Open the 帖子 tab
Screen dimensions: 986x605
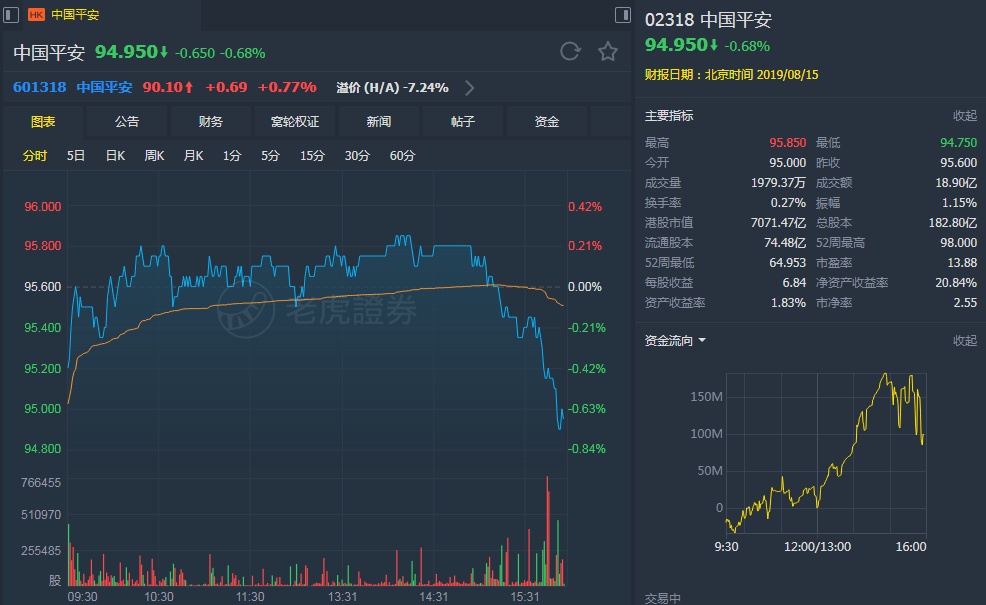(463, 122)
